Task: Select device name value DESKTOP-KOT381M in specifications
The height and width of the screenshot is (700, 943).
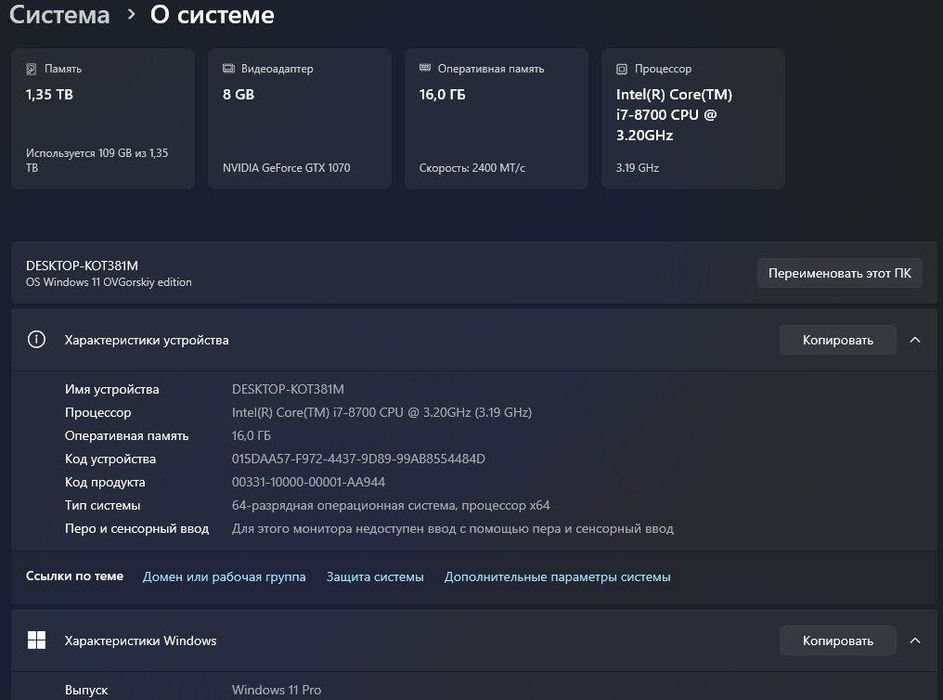Action: [288, 389]
